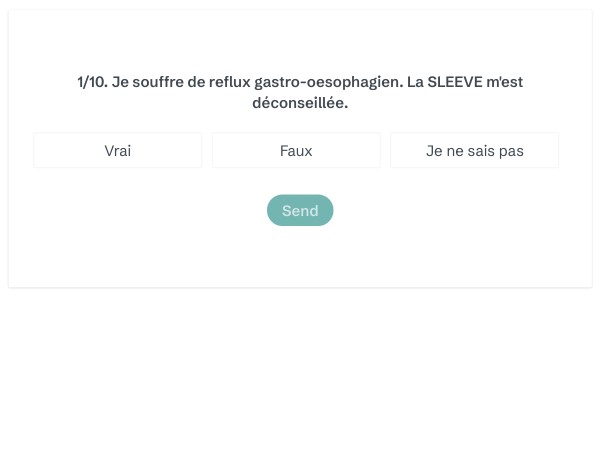Tap the false (Faux) choice box
Screen dimensions: 600x450
(296, 151)
